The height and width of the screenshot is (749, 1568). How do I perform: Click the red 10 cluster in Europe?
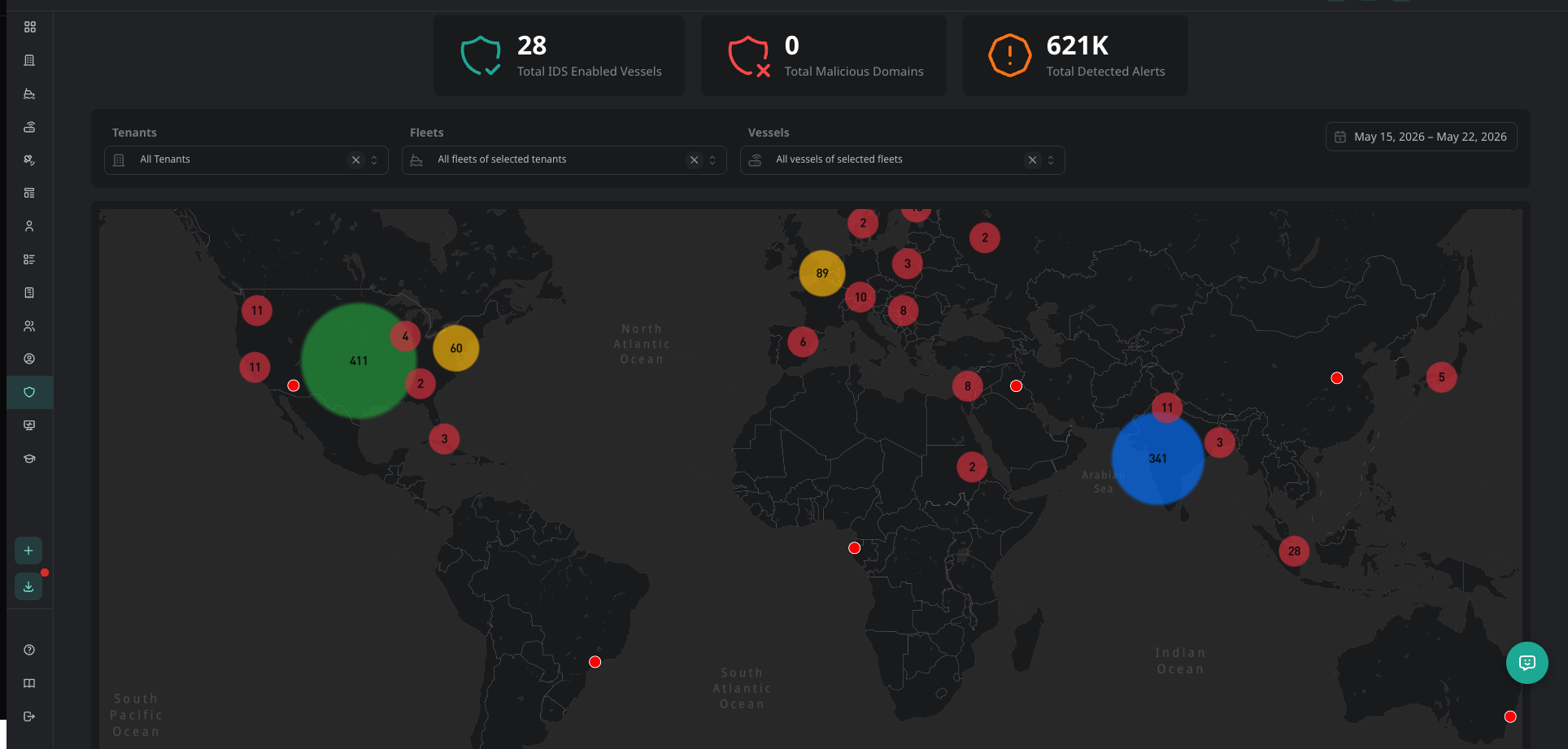tap(860, 298)
